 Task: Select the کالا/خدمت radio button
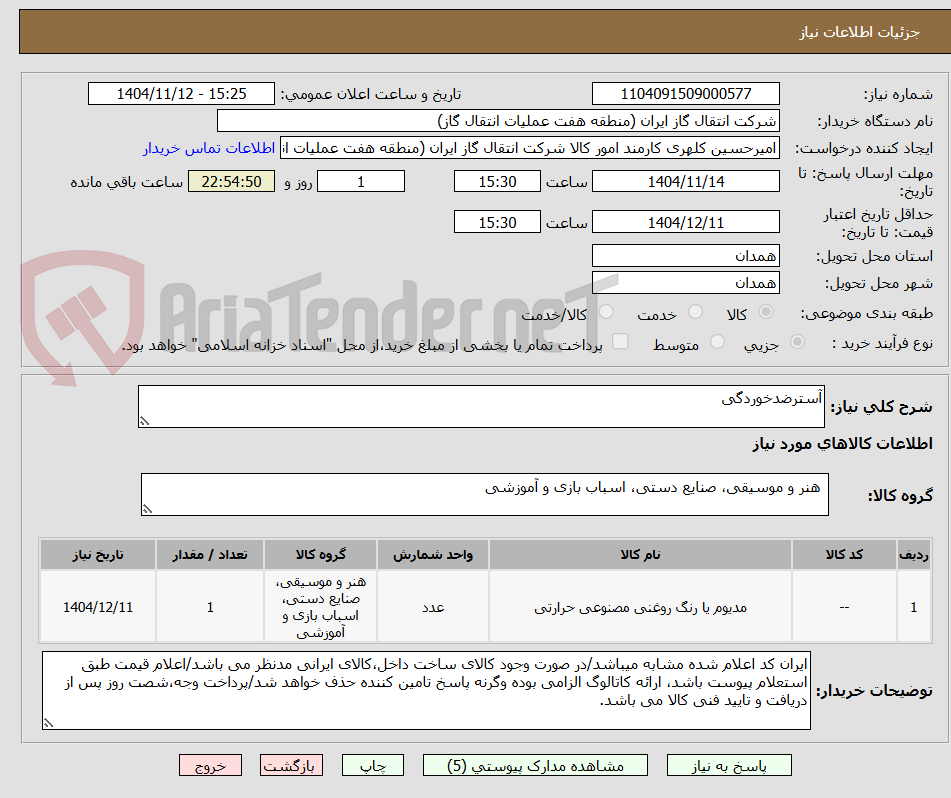pyautogui.click(x=606, y=312)
